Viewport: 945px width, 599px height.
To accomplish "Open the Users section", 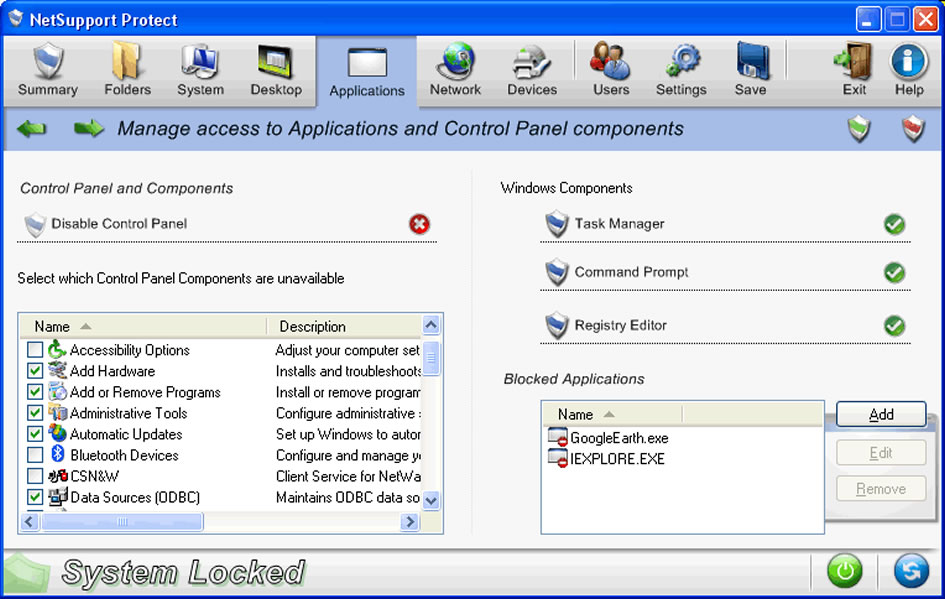I will pyautogui.click(x=611, y=71).
